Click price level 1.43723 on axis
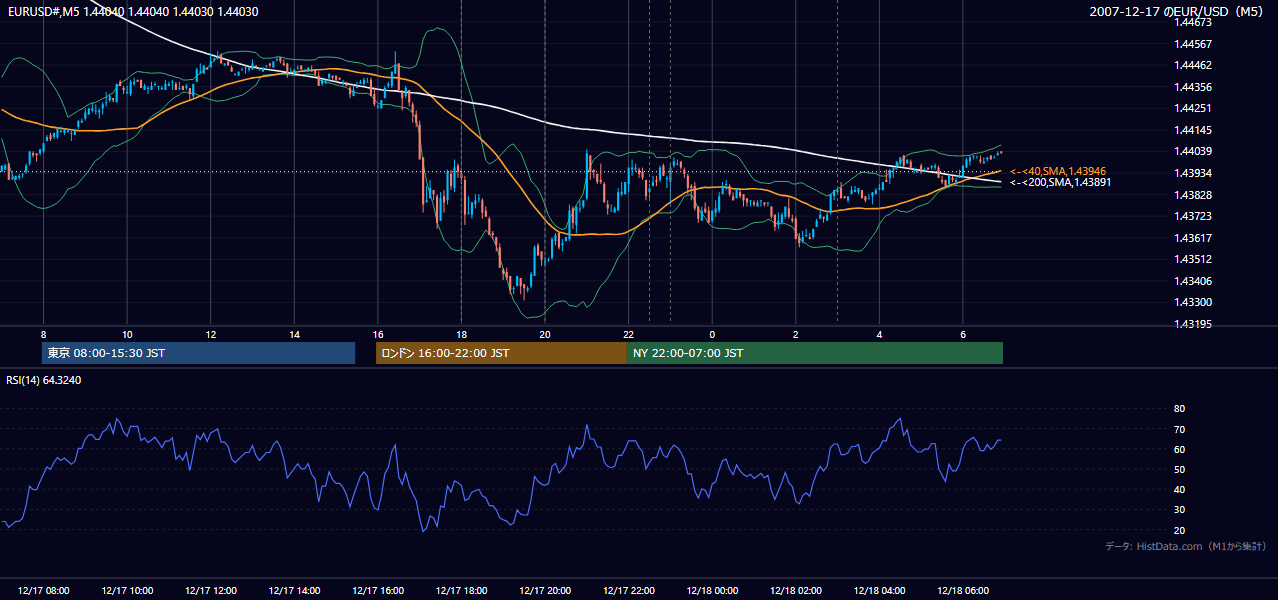1278x600 pixels. pyautogui.click(x=1191, y=216)
